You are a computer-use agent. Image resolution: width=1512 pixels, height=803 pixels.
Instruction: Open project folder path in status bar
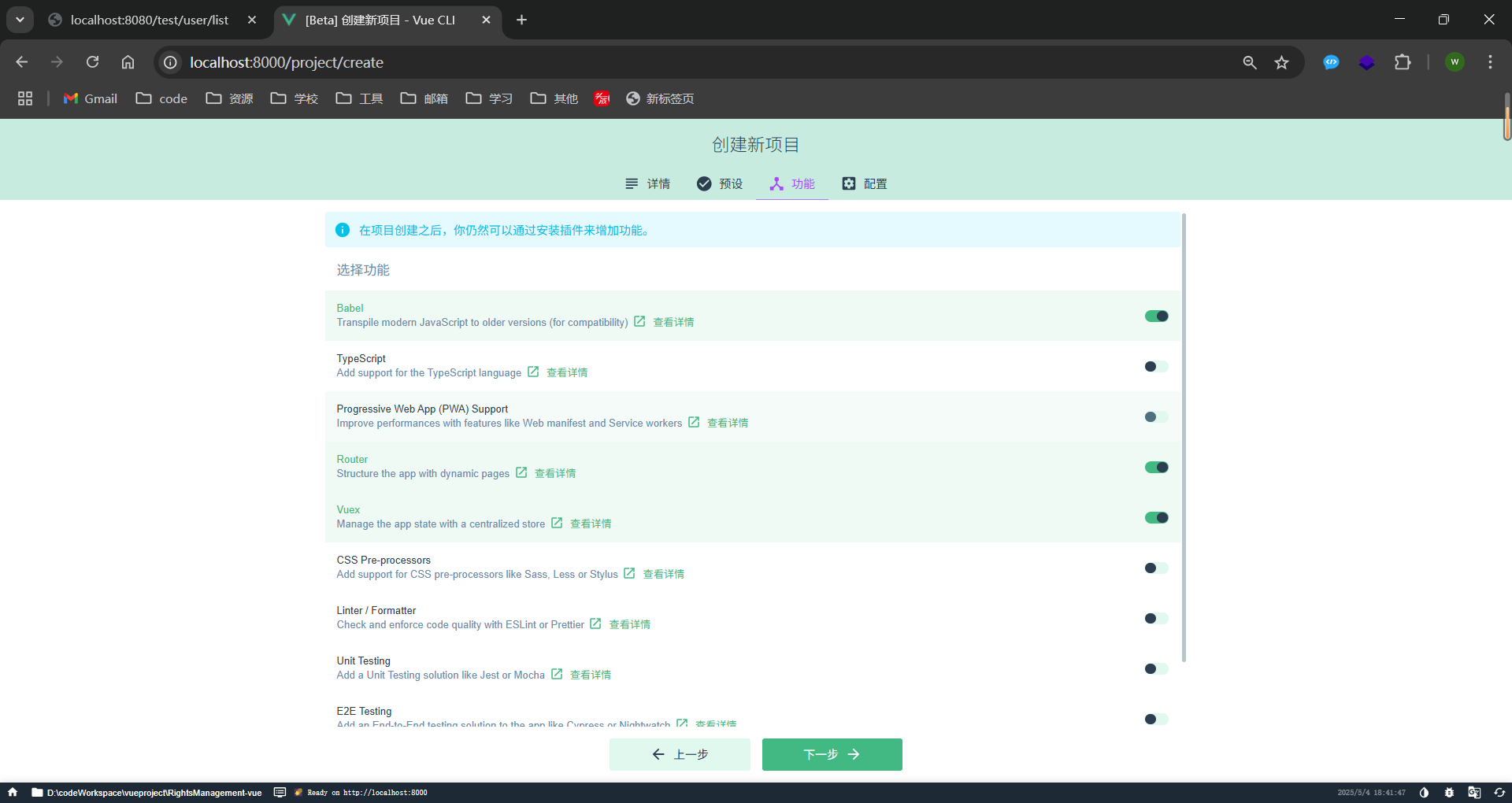146,793
